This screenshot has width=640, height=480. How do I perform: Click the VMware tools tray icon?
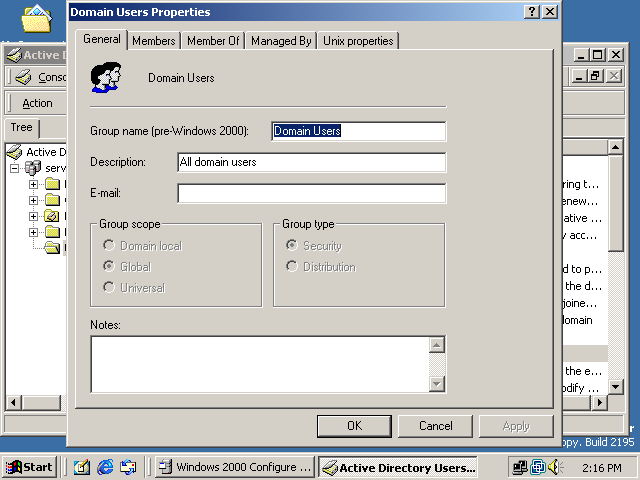pyautogui.click(x=538, y=467)
